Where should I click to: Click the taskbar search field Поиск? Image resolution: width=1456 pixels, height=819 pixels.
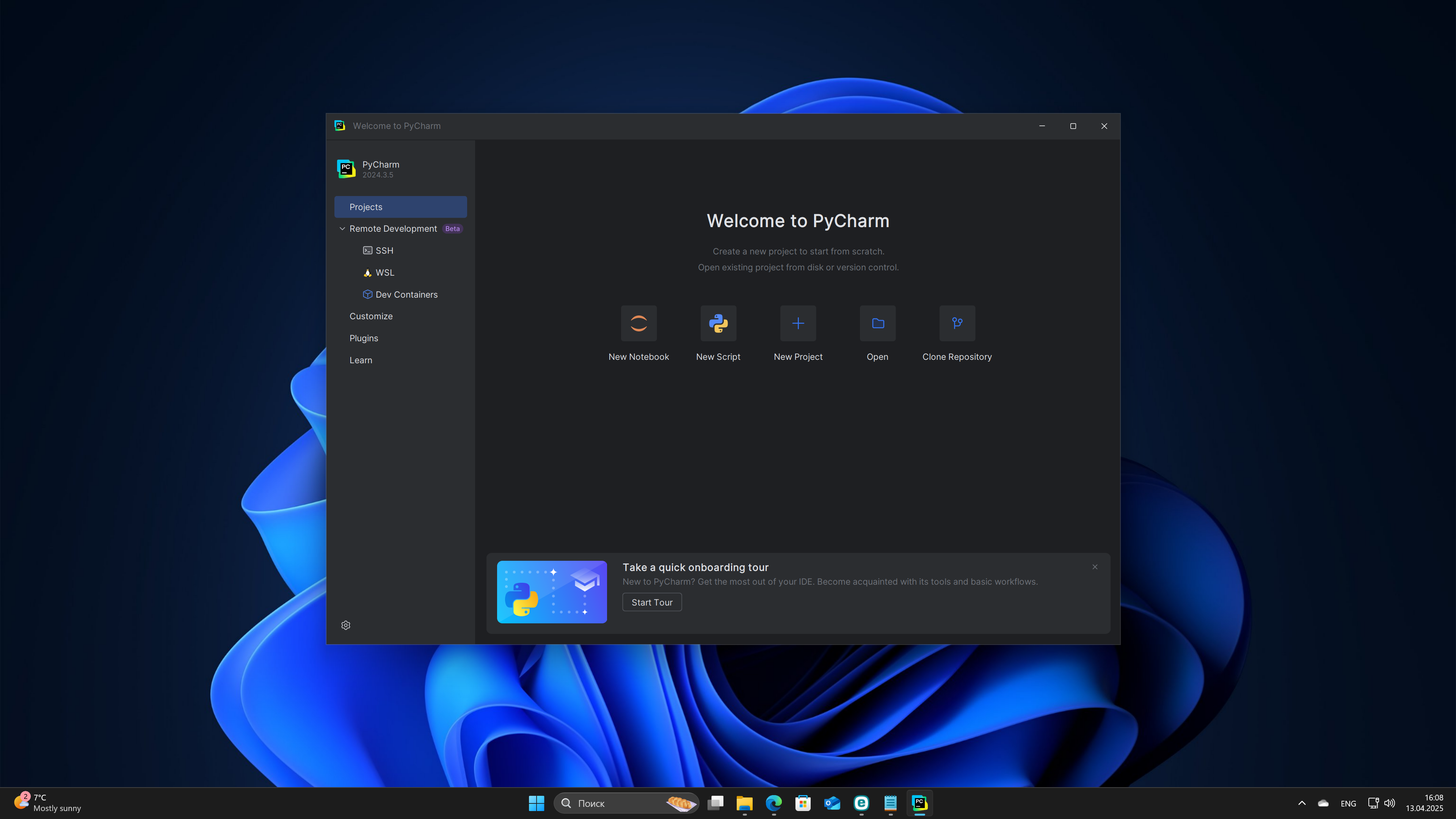pos(626,803)
